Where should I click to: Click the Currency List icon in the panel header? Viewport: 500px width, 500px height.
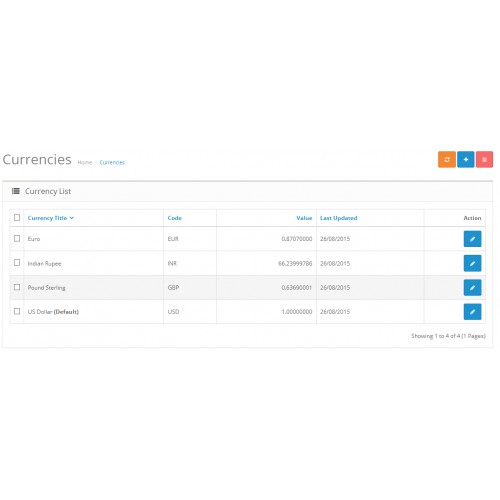16,191
